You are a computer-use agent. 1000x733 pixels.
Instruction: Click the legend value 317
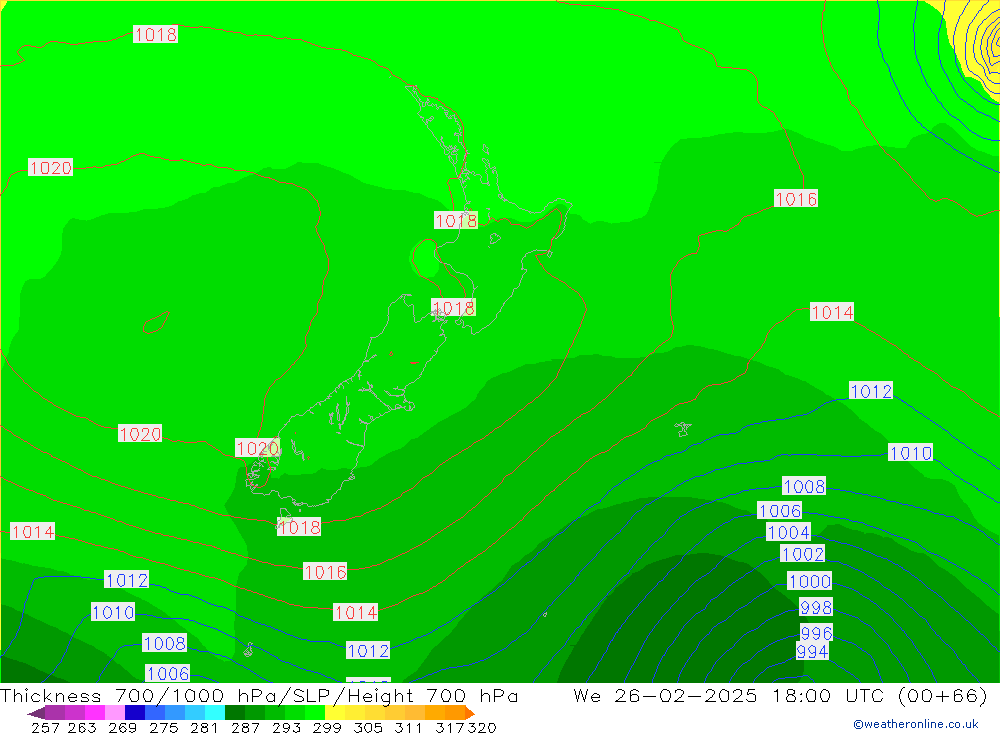coord(450,727)
